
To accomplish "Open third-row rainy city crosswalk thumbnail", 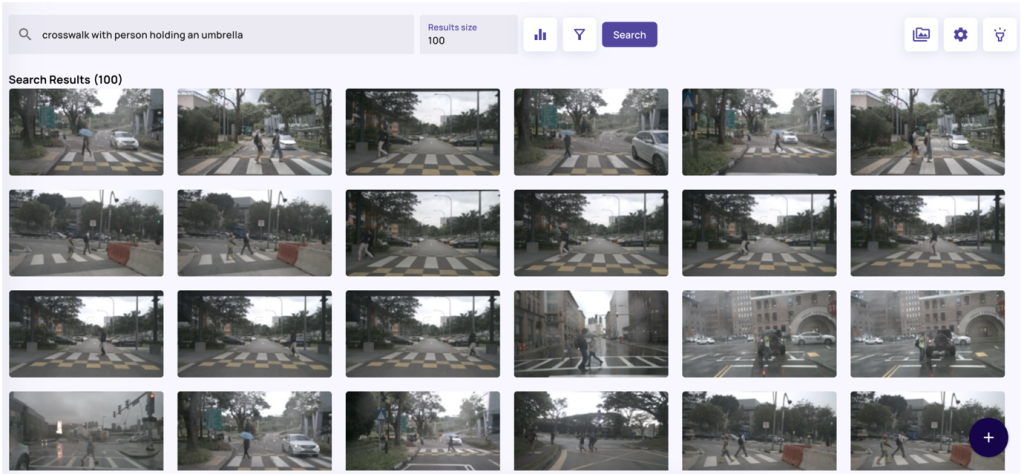I will (x=591, y=334).
